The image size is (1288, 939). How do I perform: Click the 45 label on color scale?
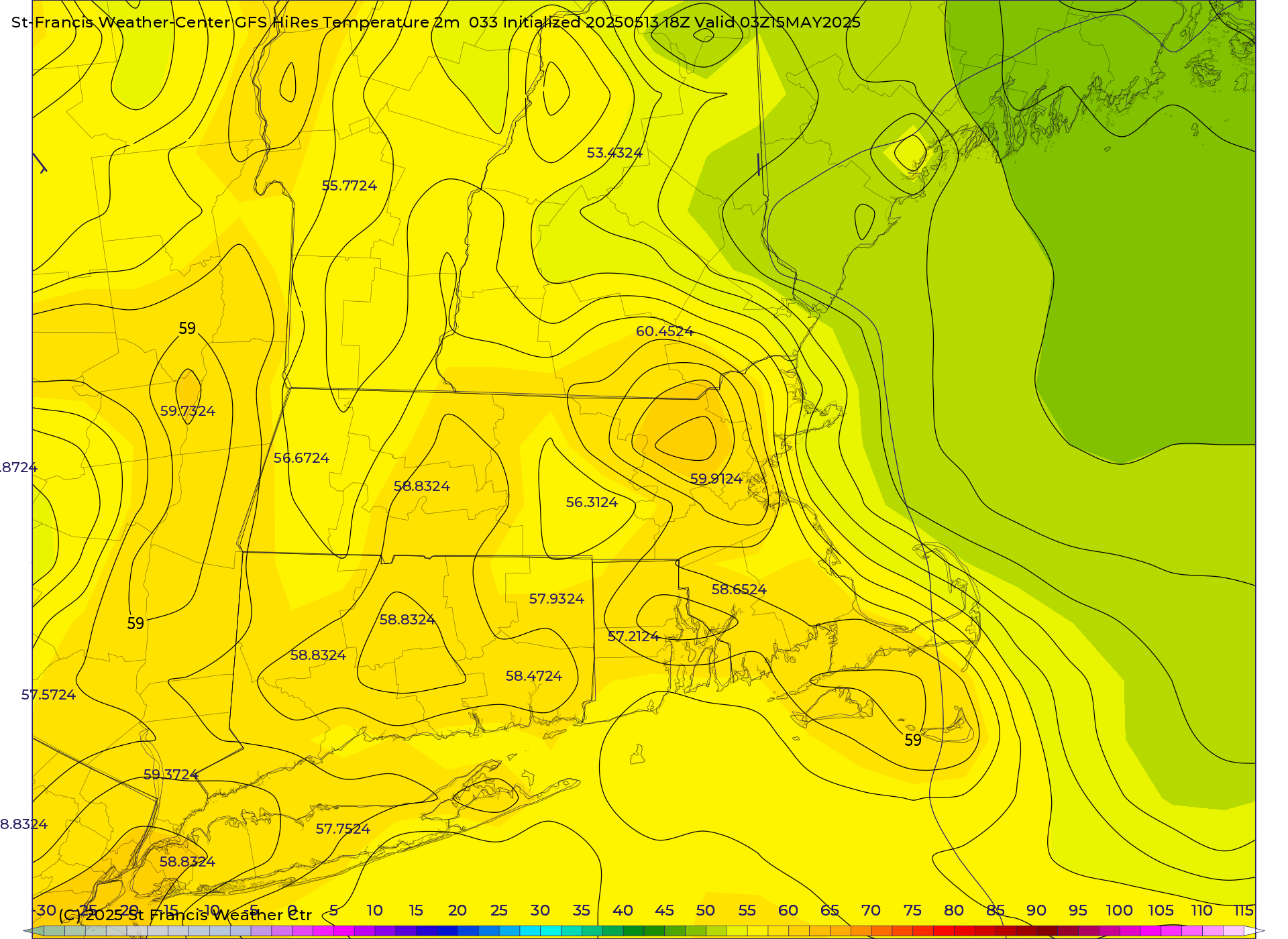(664, 910)
